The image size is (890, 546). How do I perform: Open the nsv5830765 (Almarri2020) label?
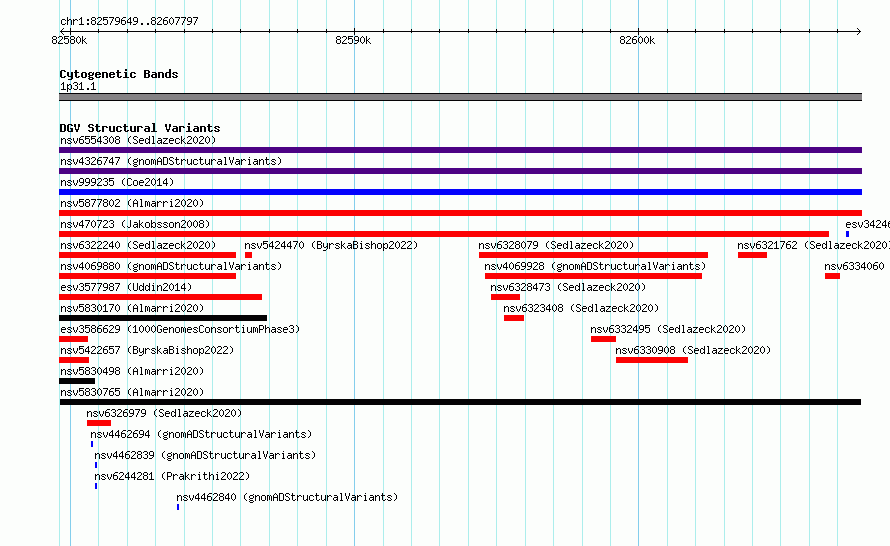132,392
